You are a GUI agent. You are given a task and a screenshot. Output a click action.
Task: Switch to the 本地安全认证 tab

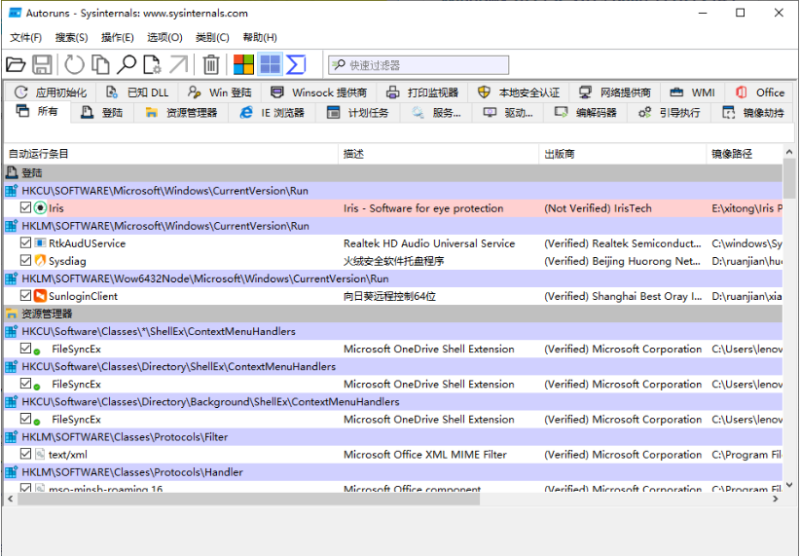tap(518, 92)
